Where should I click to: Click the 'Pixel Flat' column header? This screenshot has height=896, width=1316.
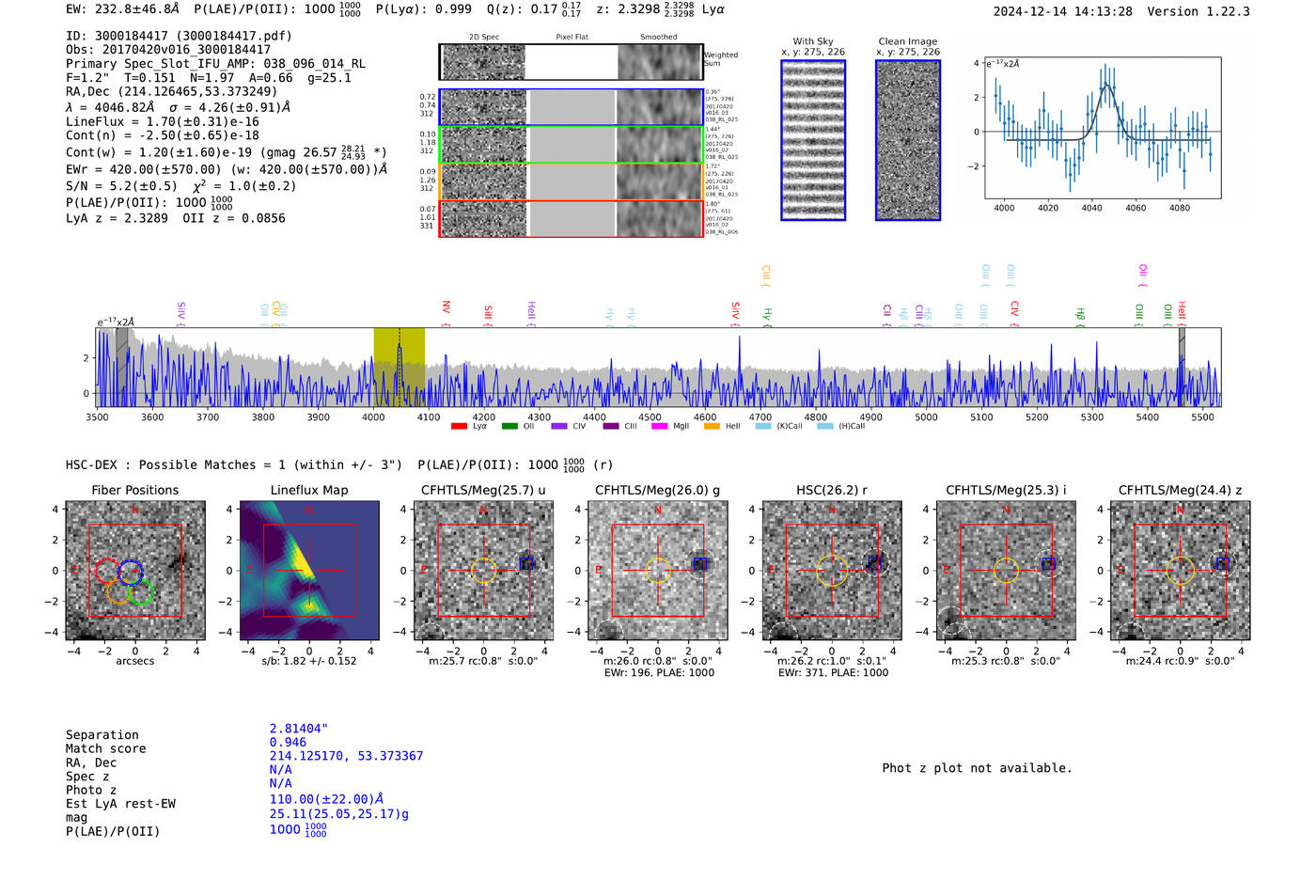click(x=572, y=38)
